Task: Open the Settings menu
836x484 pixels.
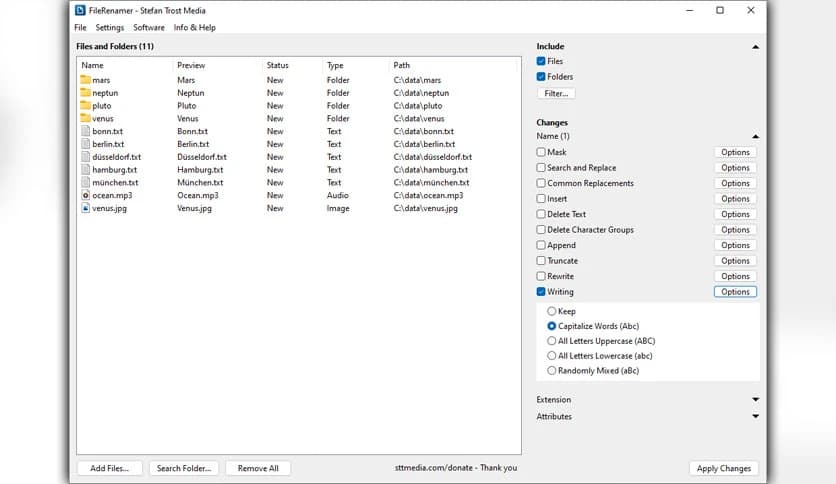Action: pos(110,27)
